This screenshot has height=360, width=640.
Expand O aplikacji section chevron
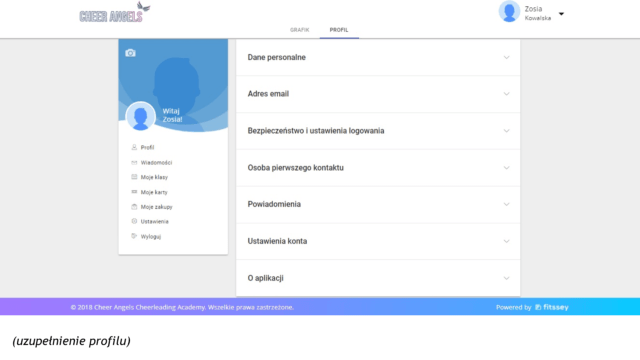click(506, 278)
